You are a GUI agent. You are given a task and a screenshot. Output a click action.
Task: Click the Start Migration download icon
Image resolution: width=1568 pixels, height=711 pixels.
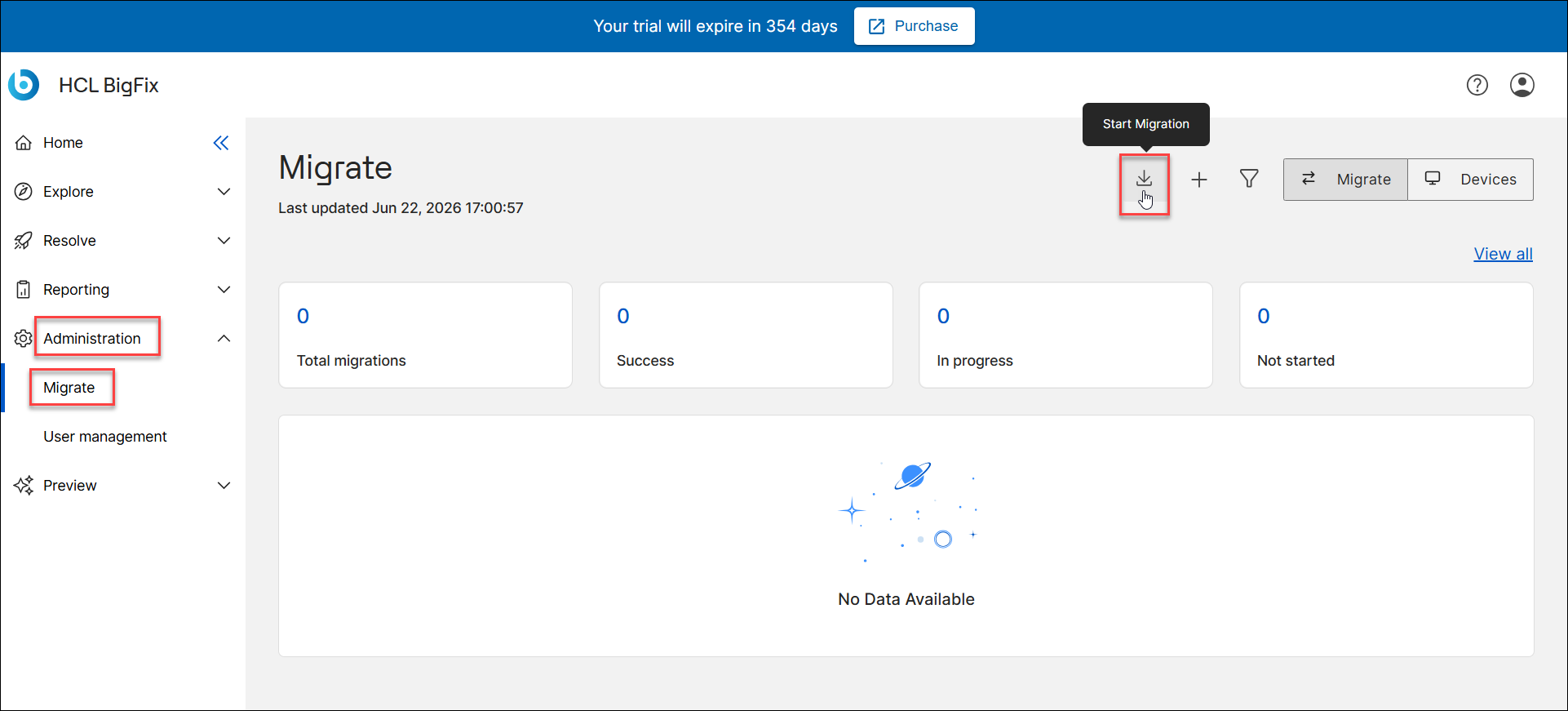(1144, 179)
